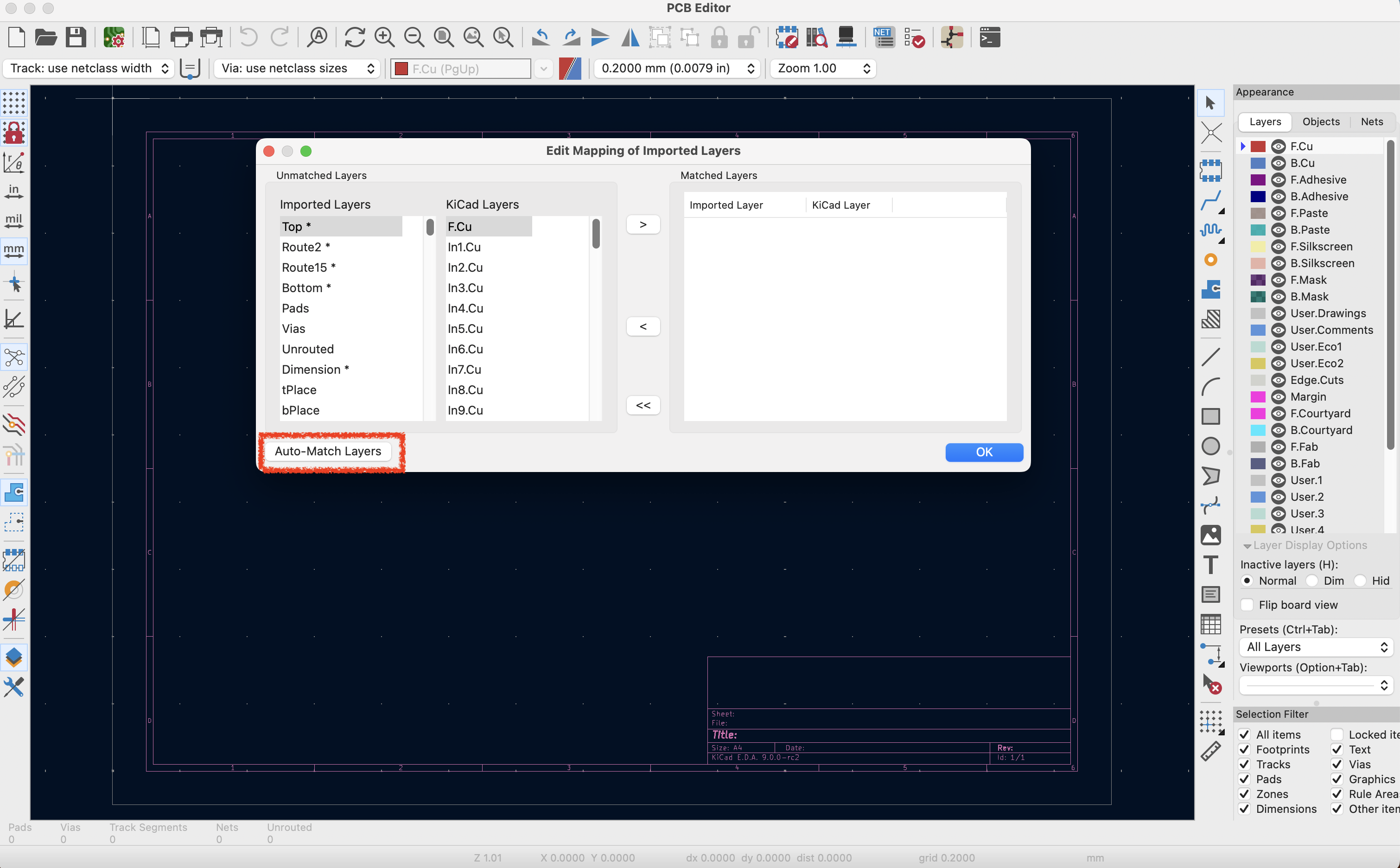Zoom out on the board
The height and width of the screenshot is (868, 1400).
[x=414, y=37]
